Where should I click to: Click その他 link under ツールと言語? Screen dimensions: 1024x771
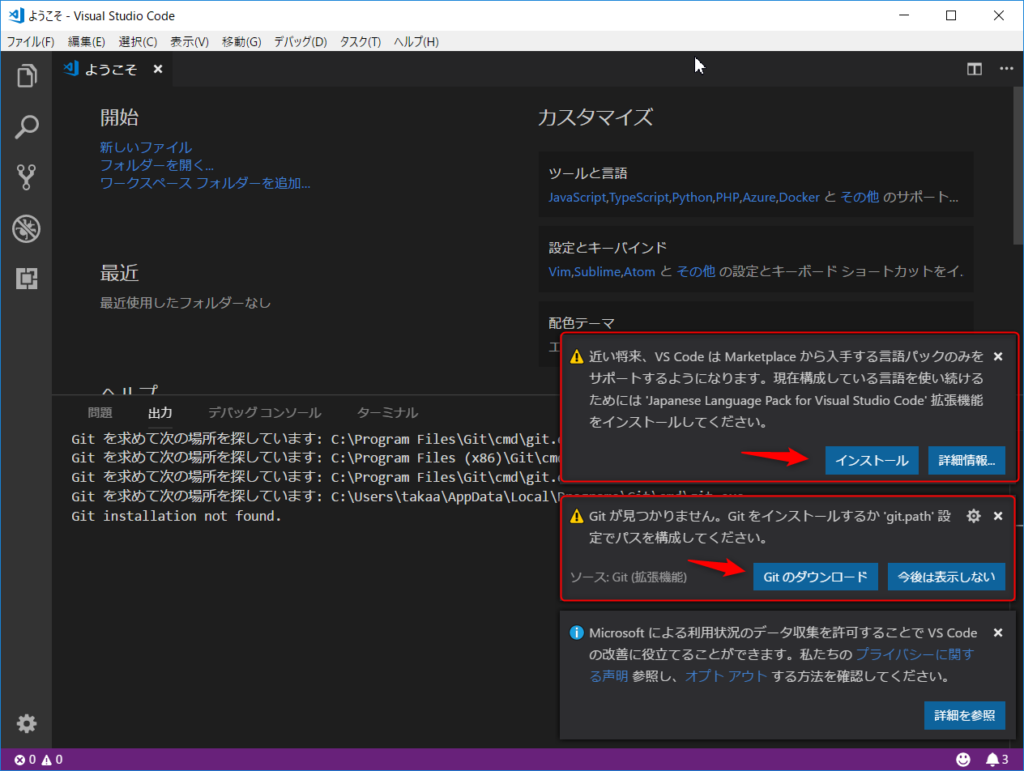(x=859, y=197)
